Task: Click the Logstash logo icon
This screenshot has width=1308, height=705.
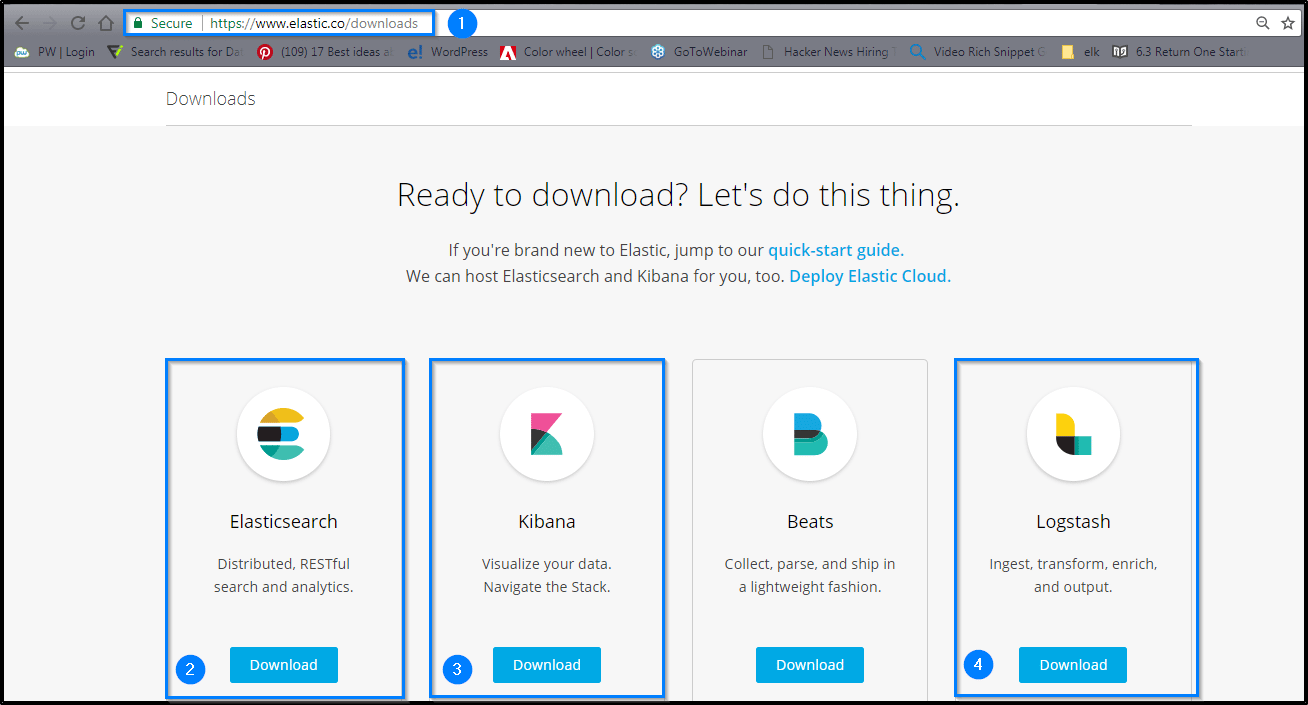Action: [1073, 434]
